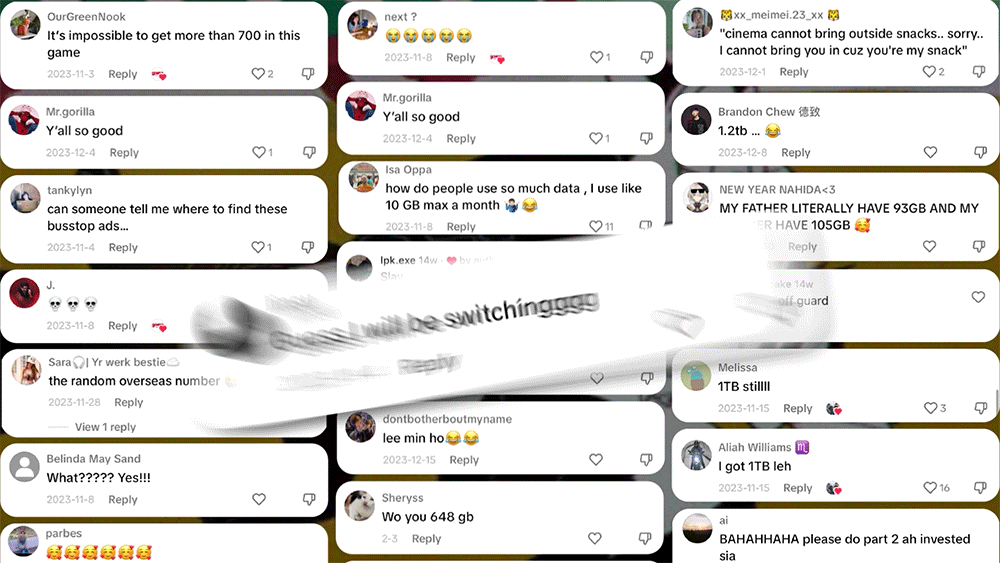Open OurGreenNook's profile avatar
The image size is (1000, 563).
click(x=26, y=25)
